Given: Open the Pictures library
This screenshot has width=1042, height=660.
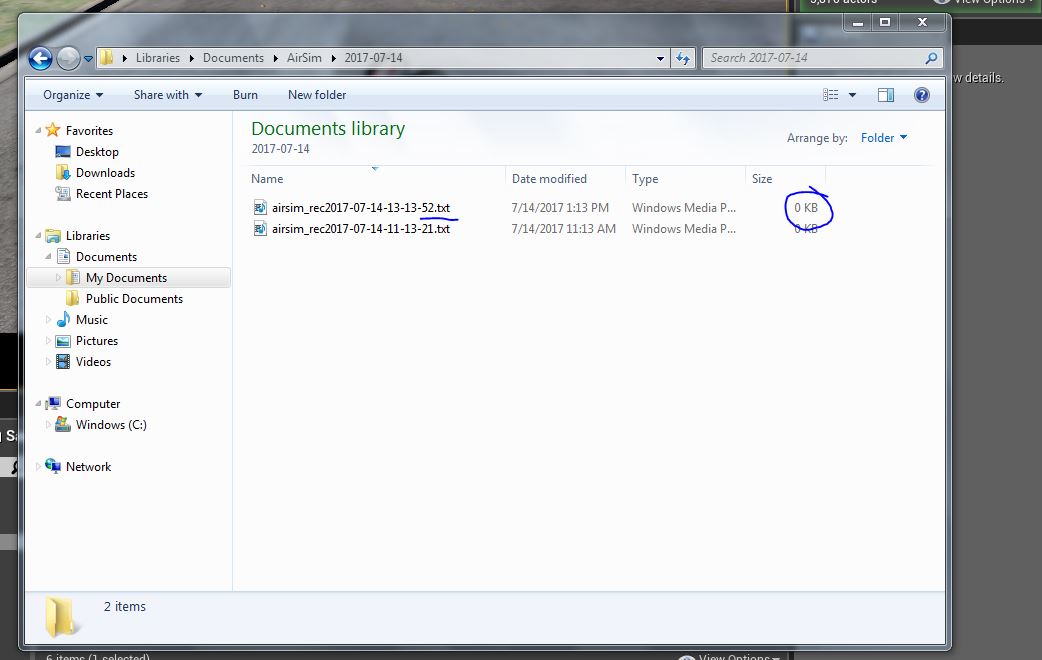Looking at the screenshot, I should [x=97, y=341].
